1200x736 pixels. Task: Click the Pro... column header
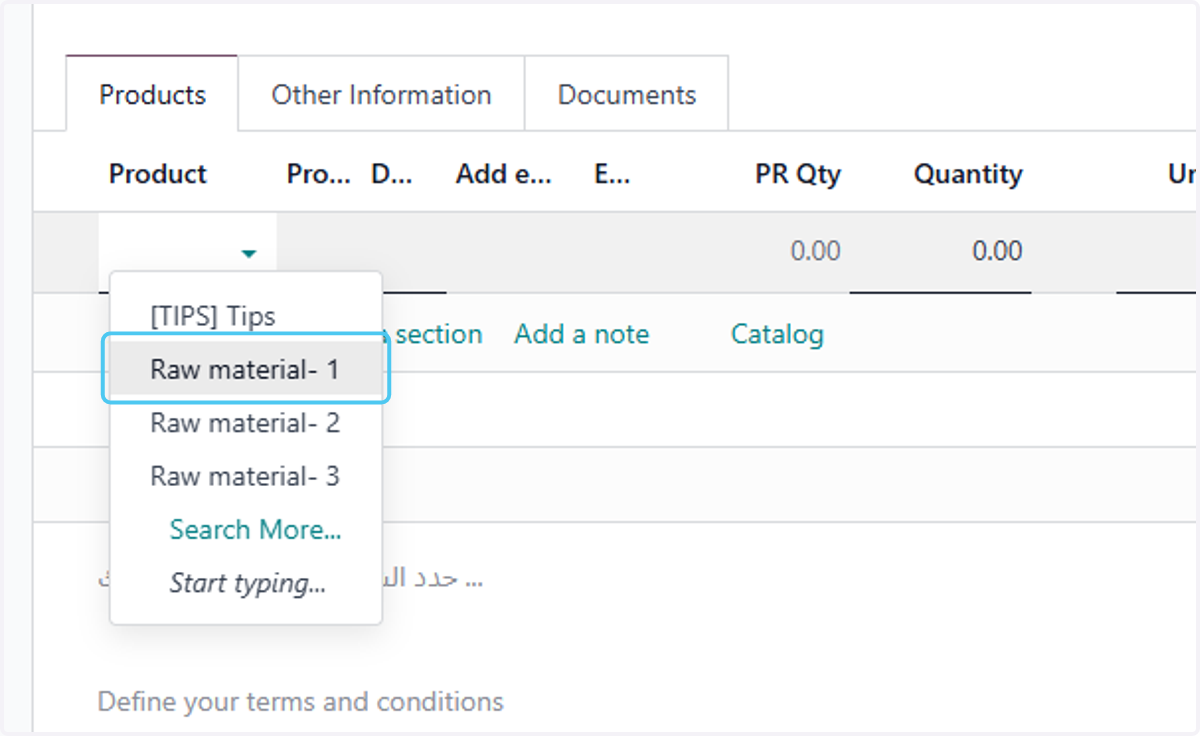319,174
